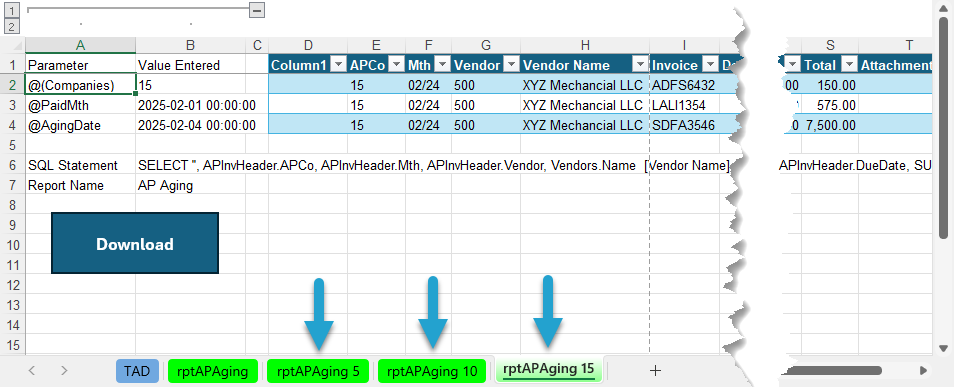Screen dimensions: 954x387
Task: Click the horizontal scrollbar thumb
Action: point(833,370)
